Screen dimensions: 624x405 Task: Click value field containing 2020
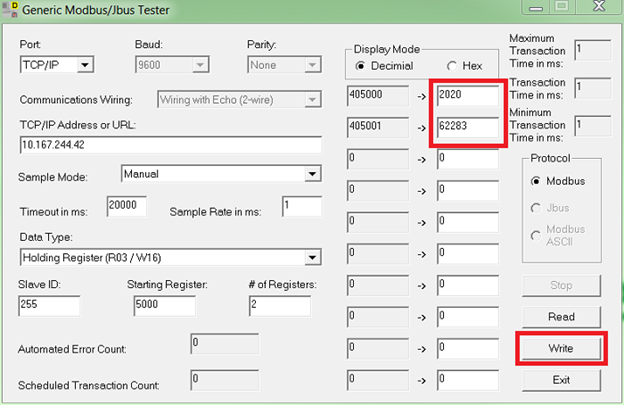pyautogui.click(x=468, y=95)
